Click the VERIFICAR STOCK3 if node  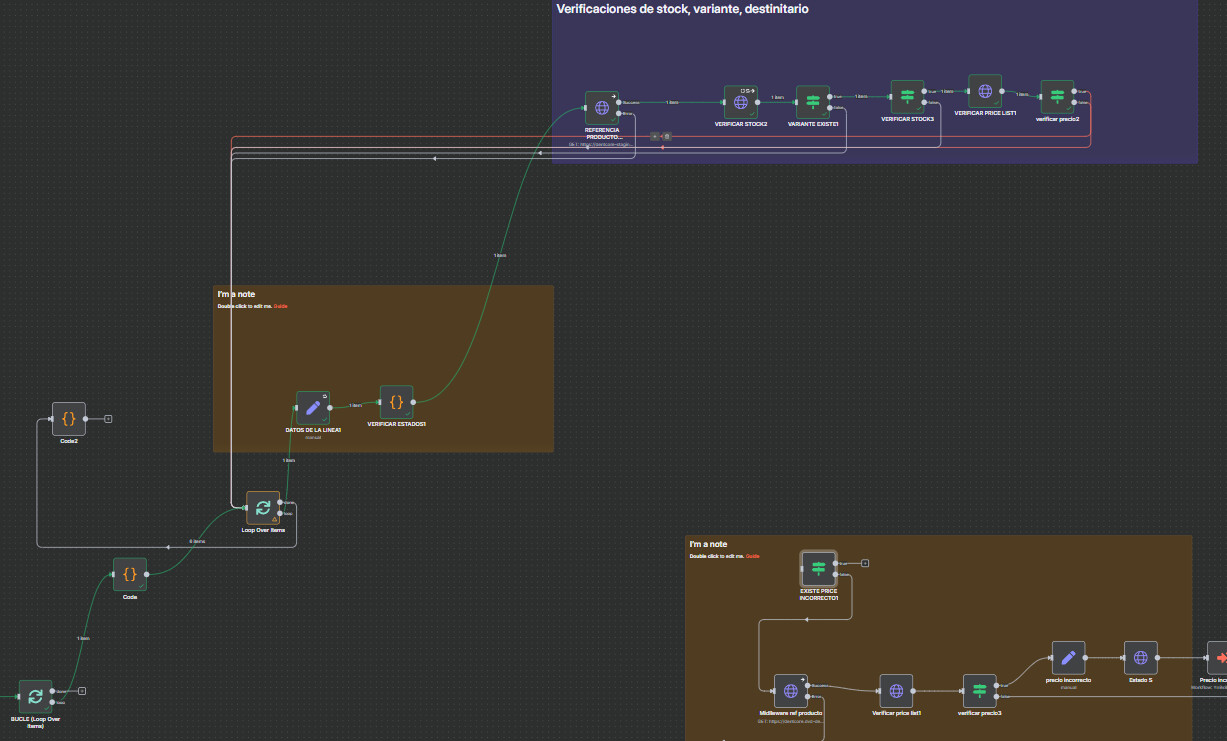pyautogui.click(x=907, y=97)
